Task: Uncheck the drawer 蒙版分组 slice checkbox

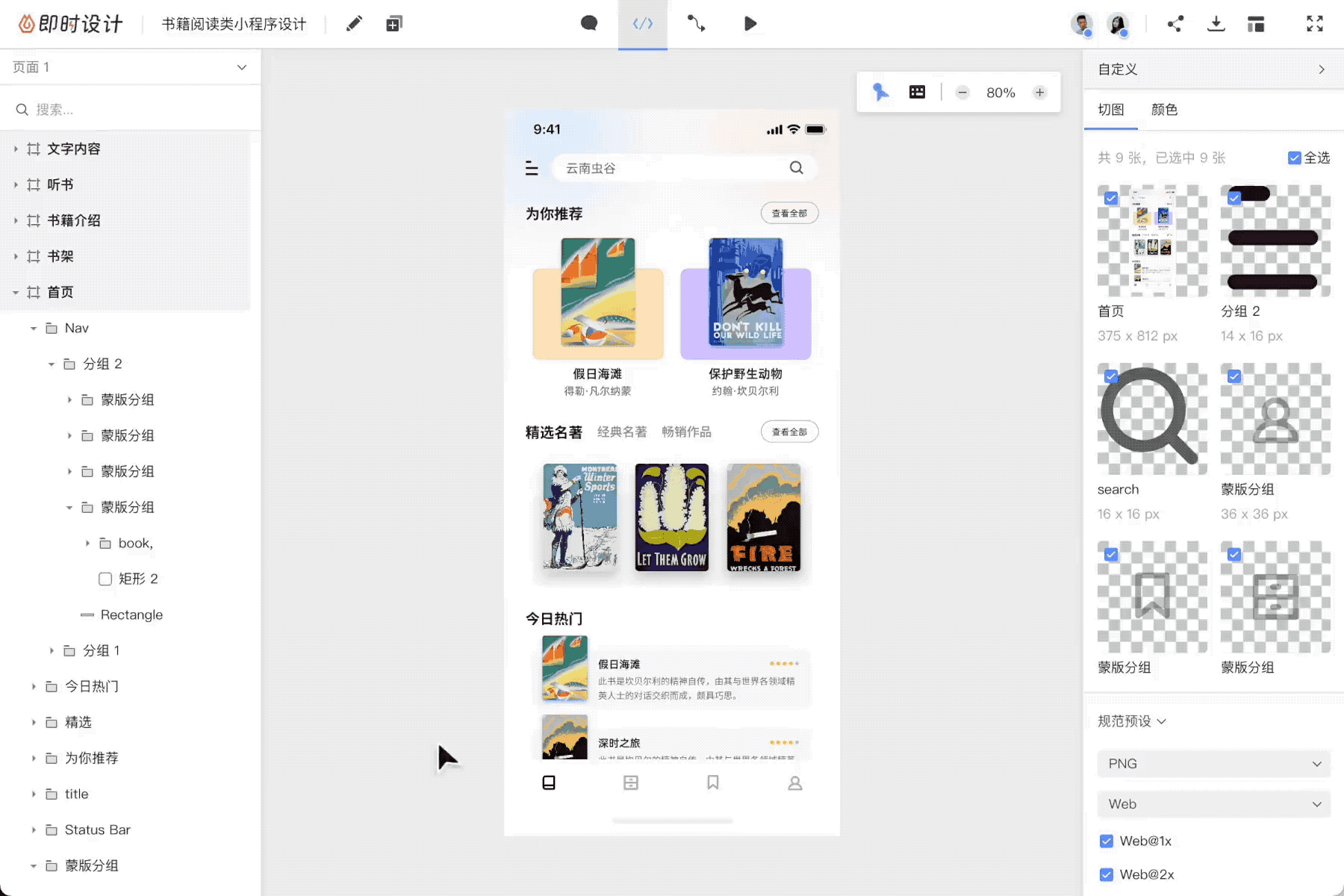Action: click(x=1234, y=554)
